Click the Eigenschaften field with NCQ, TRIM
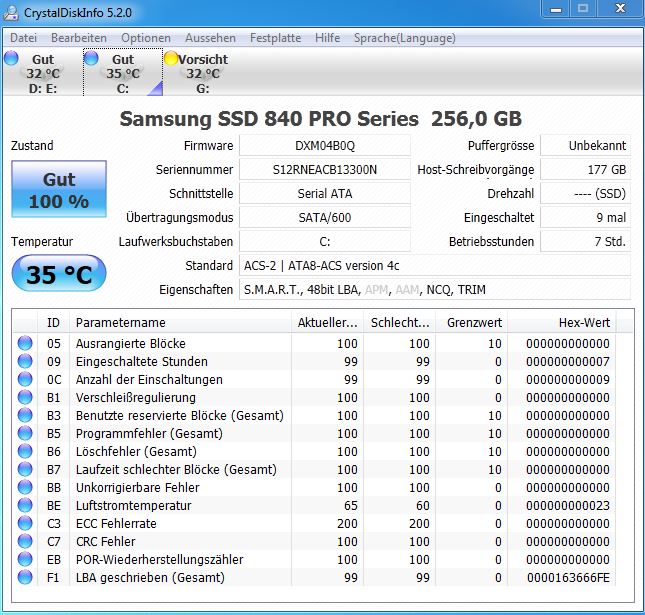This screenshot has height=615, width=645. point(435,290)
